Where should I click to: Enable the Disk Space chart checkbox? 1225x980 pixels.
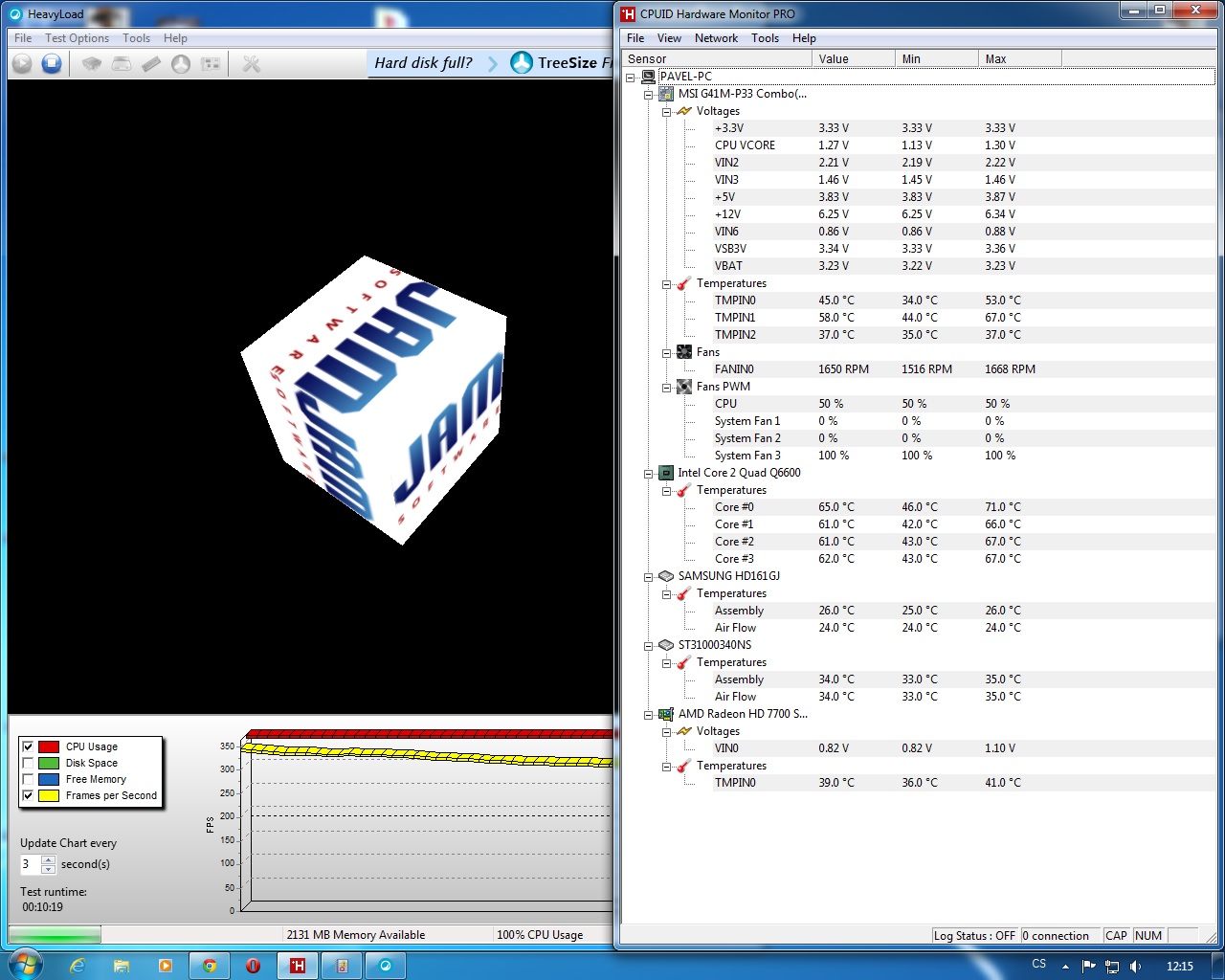point(28,763)
